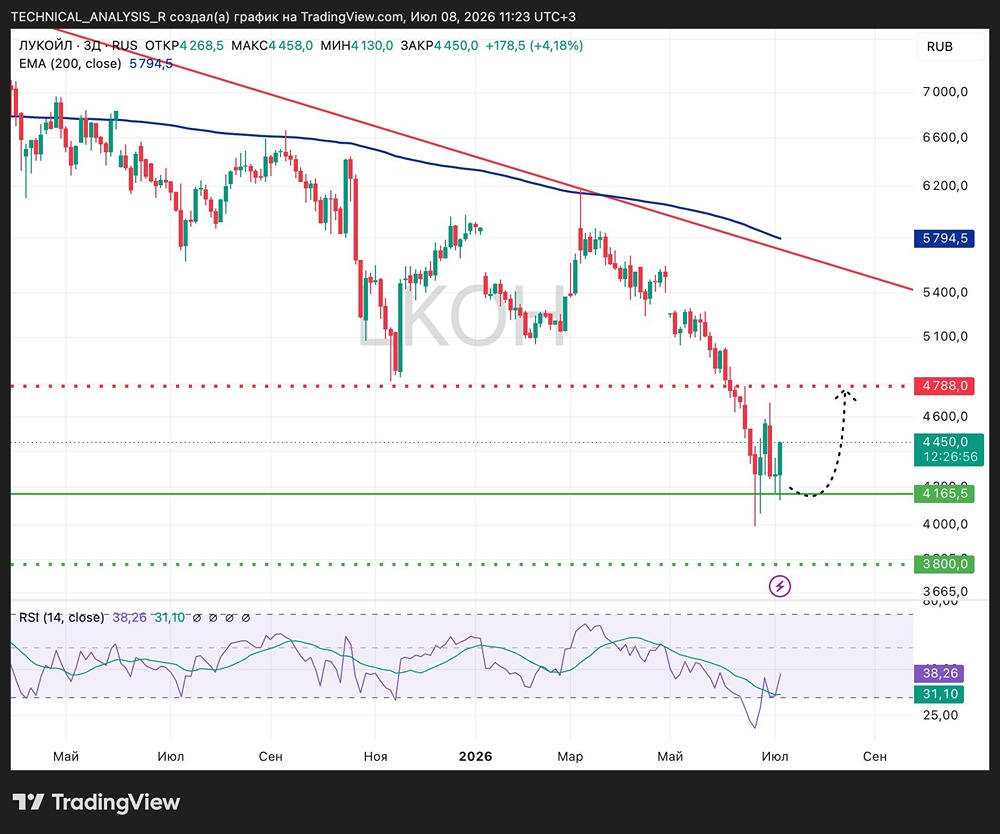
Task: Click the 4450,0 current price label
Action: [945, 441]
